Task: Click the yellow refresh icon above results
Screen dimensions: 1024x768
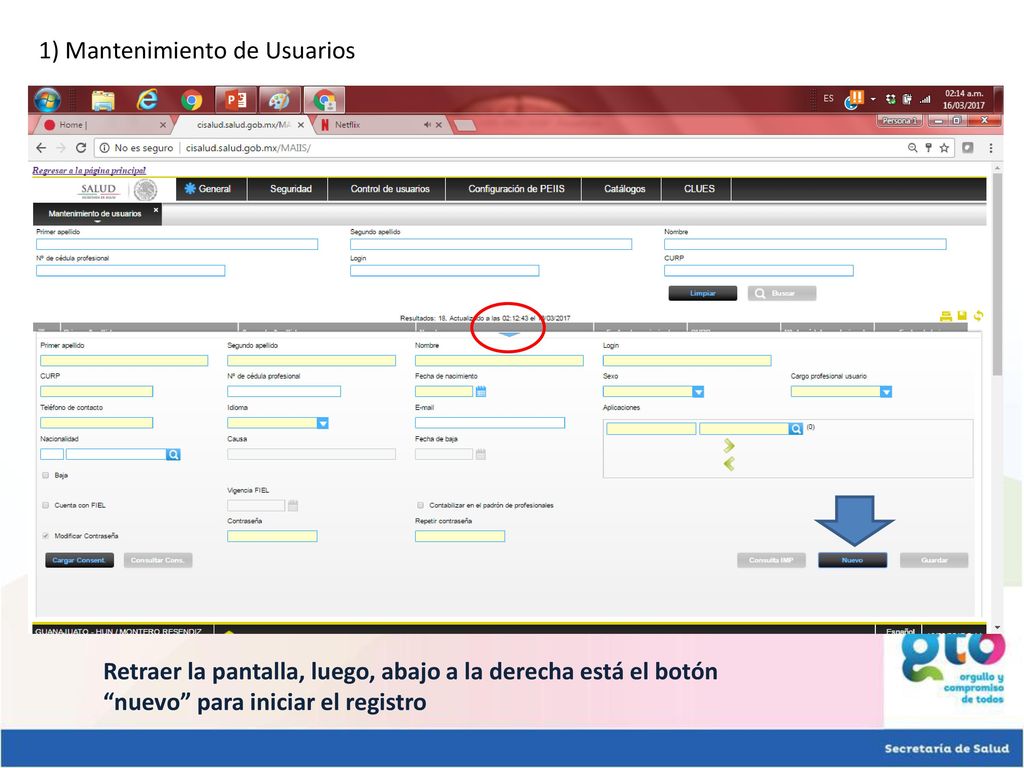Action: (978, 315)
